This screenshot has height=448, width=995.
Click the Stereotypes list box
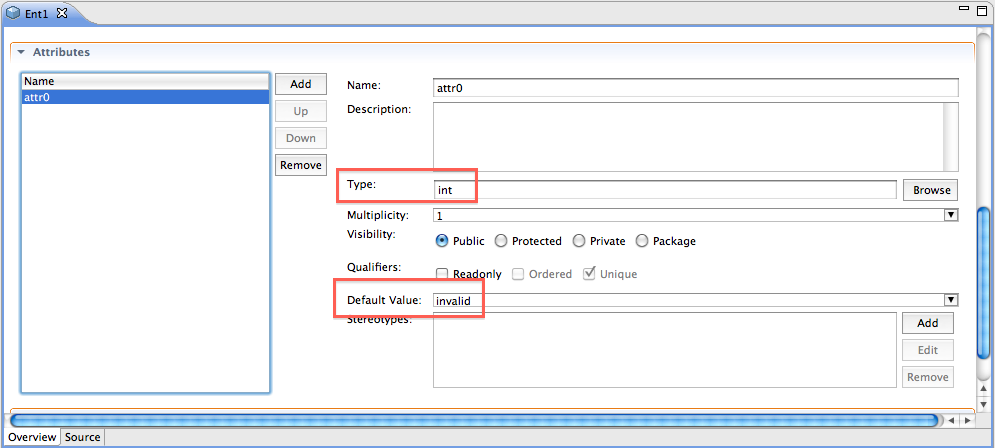(x=664, y=350)
